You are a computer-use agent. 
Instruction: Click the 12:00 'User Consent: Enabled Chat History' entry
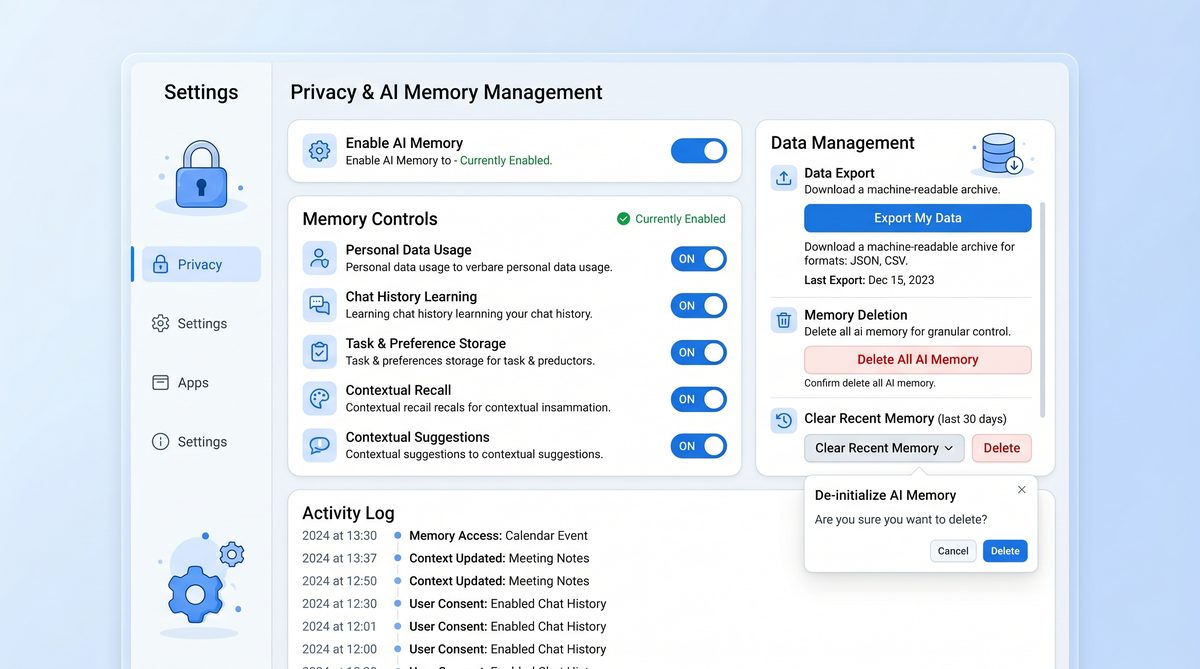tap(508, 649)
